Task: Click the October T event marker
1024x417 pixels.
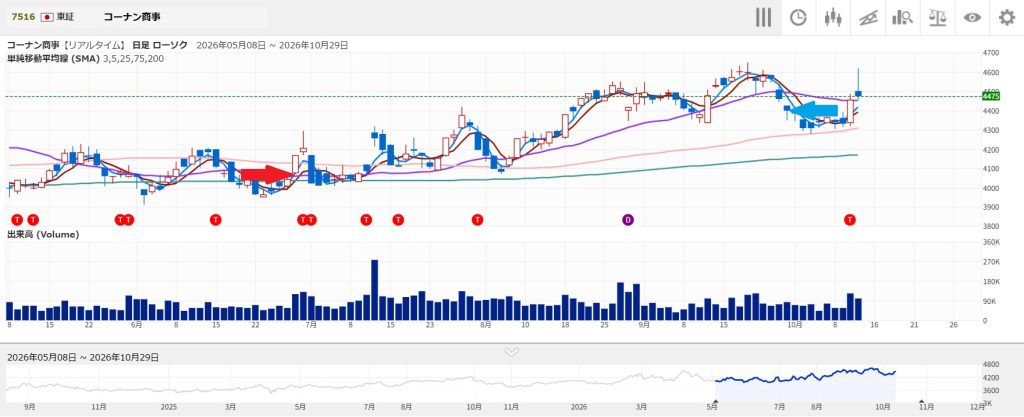Action: tap(850, 219)
